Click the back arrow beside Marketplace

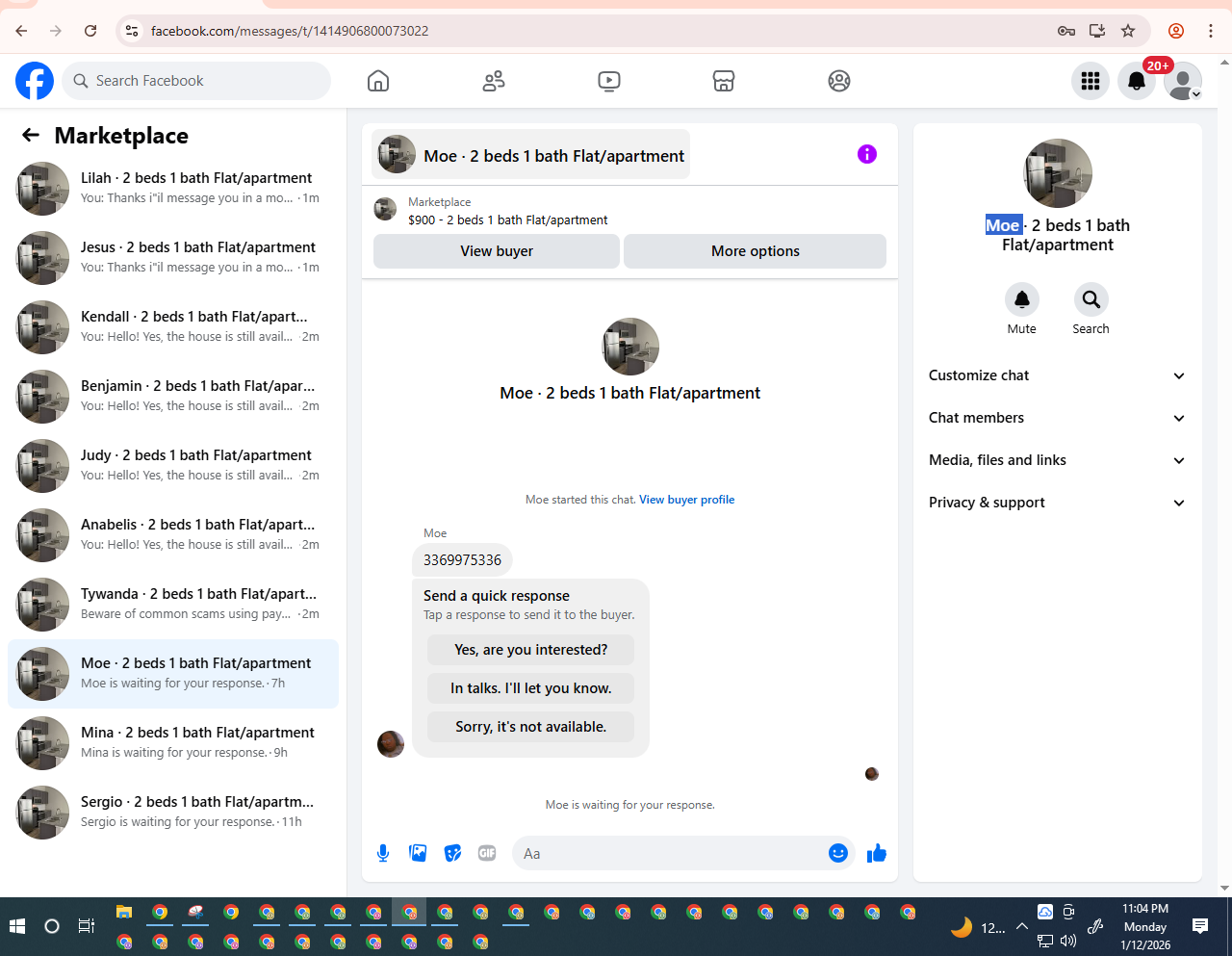tap(31, 136)
